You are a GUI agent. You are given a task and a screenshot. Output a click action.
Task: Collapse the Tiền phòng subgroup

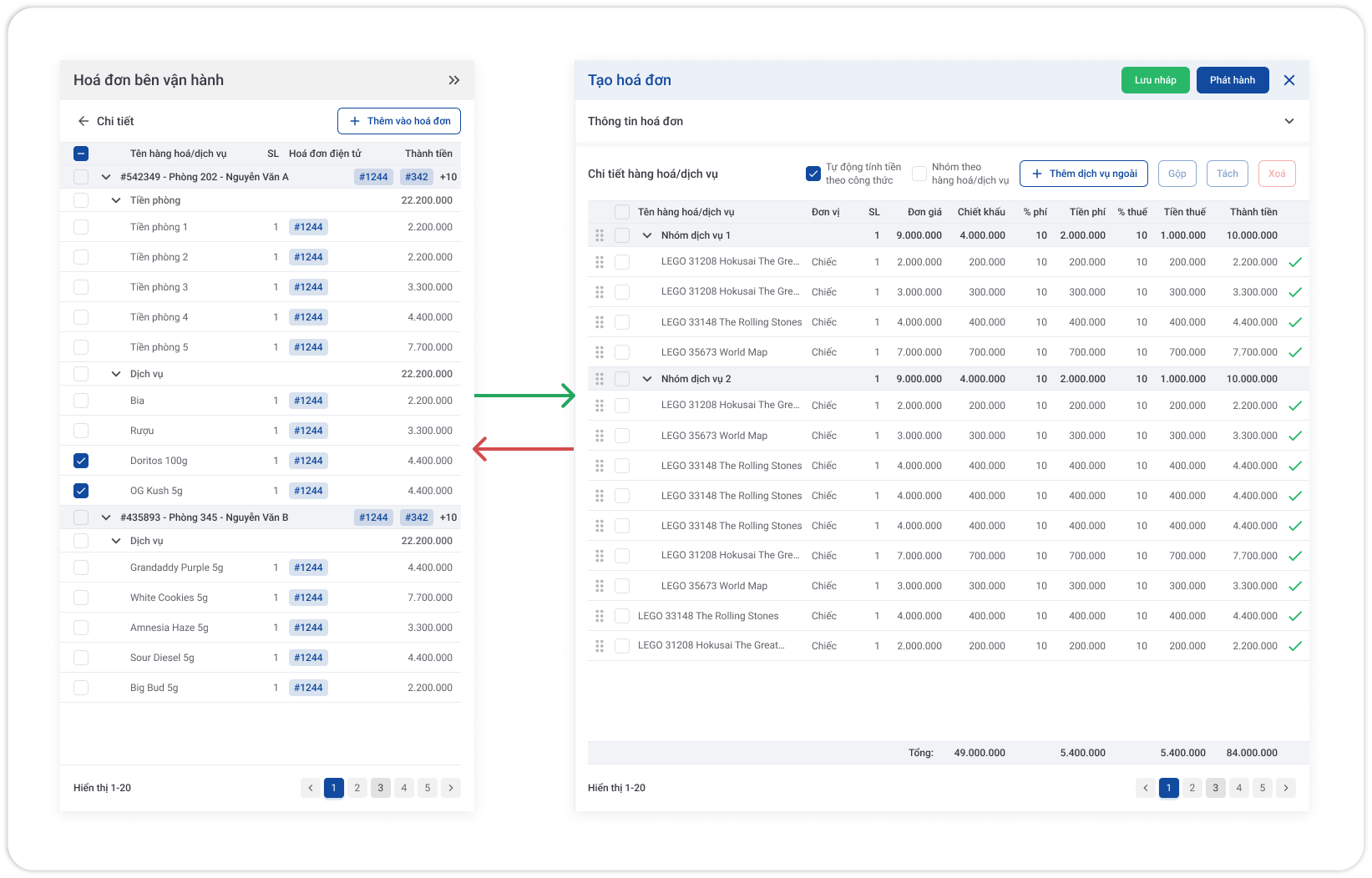point(116,200)
